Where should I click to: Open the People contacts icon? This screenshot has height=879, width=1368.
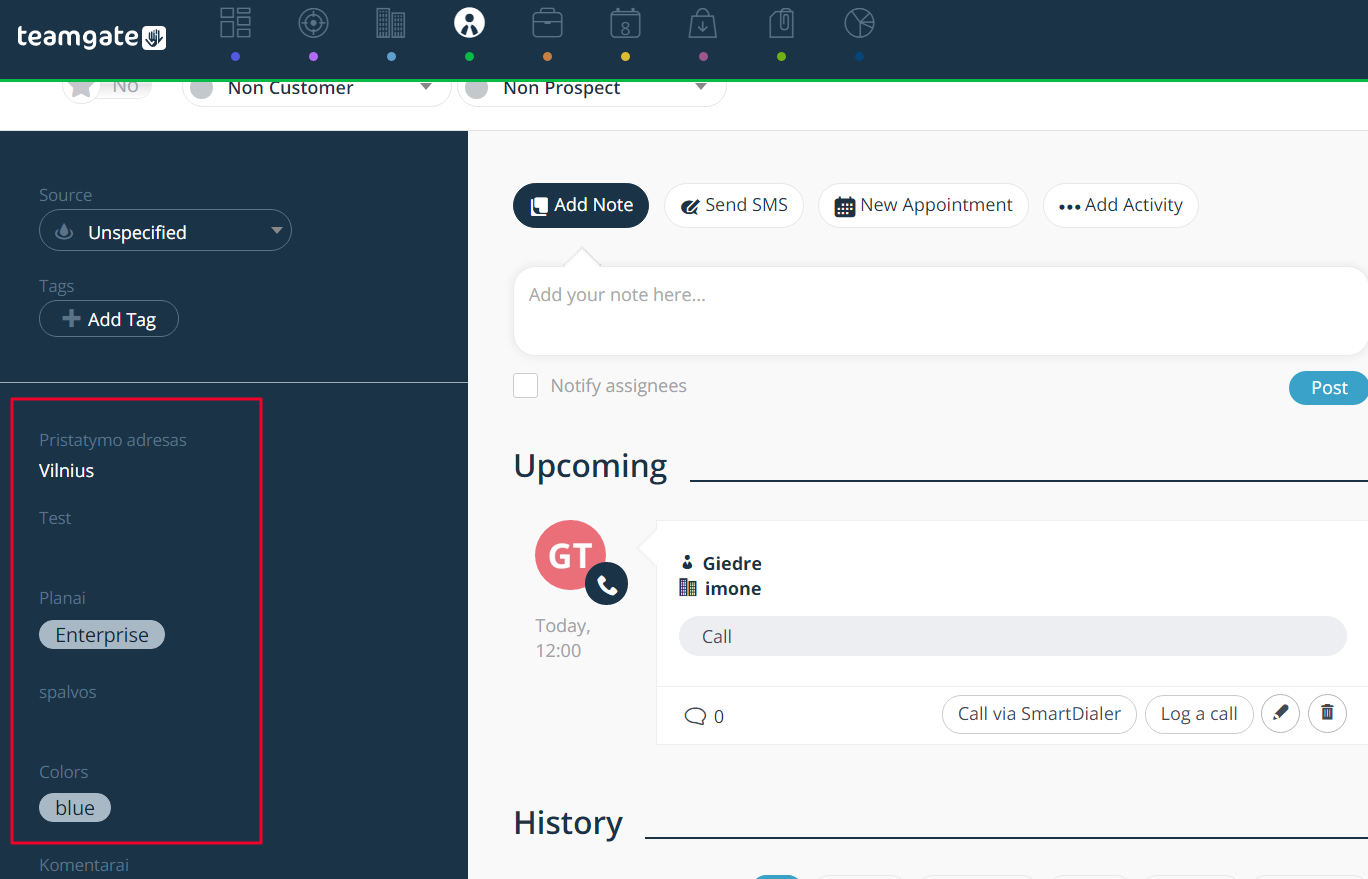[469, 22]
